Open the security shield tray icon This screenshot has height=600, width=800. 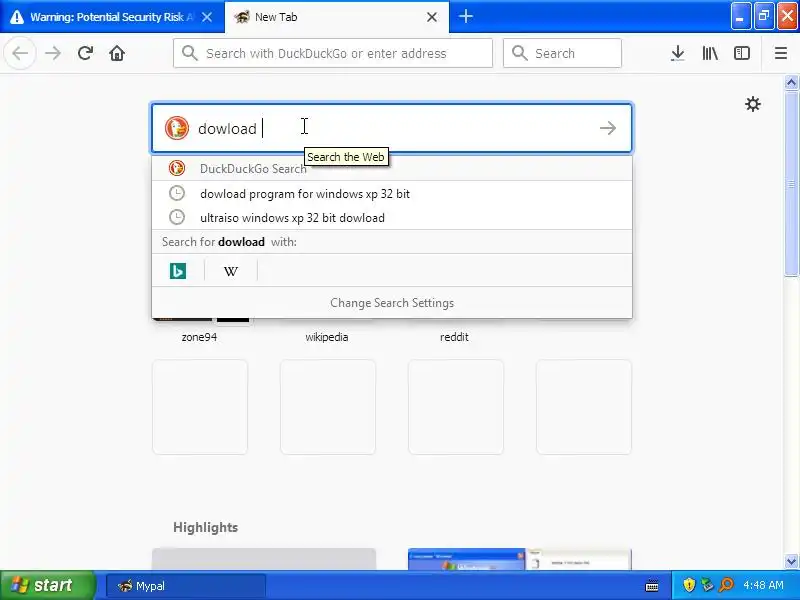click(689, 585)
